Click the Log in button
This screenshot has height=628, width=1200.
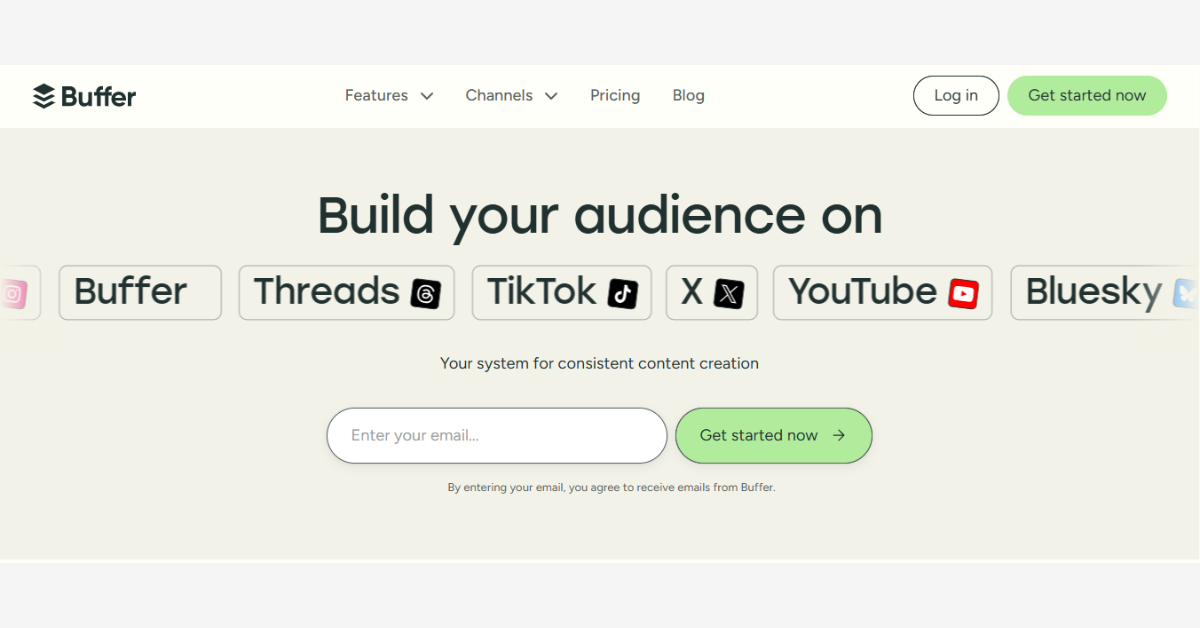(x=956, y=96)
